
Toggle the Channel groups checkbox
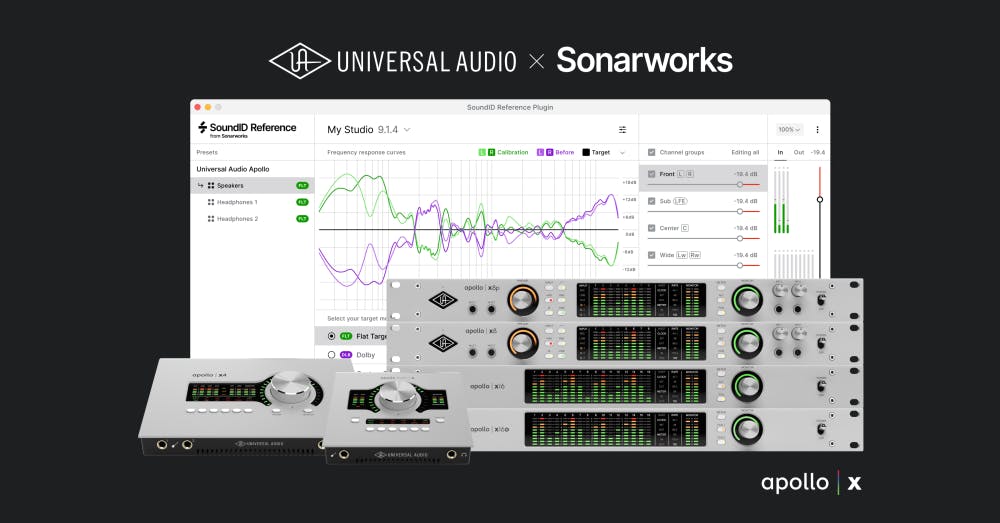[652, 152]
